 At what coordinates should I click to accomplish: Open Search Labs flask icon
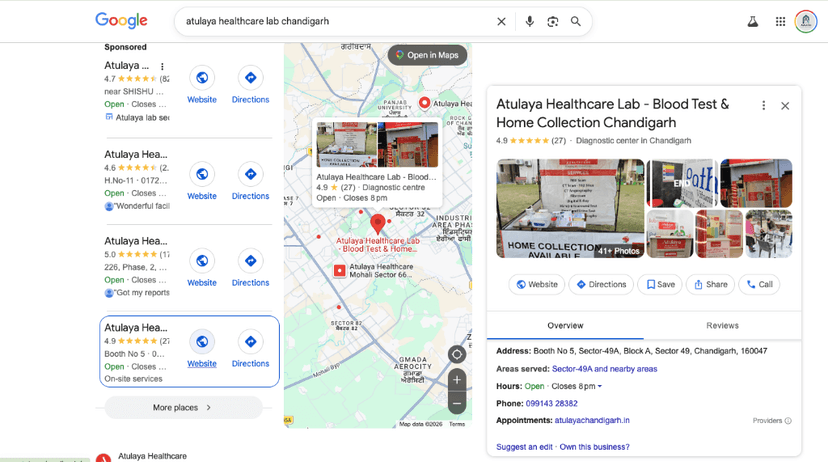(752, 21)
